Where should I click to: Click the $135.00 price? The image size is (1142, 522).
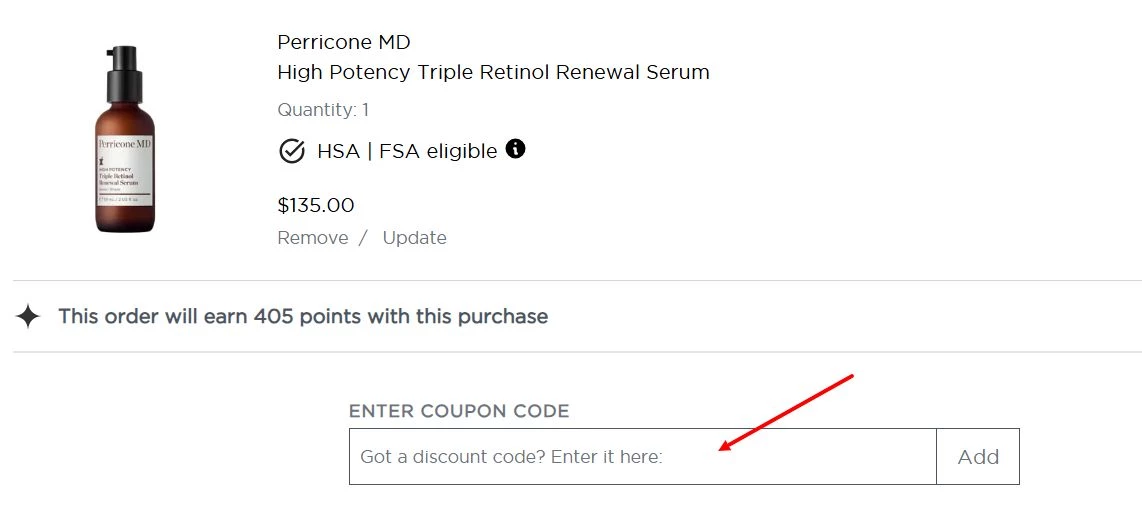pyautogui.click(x=315, y=205)
